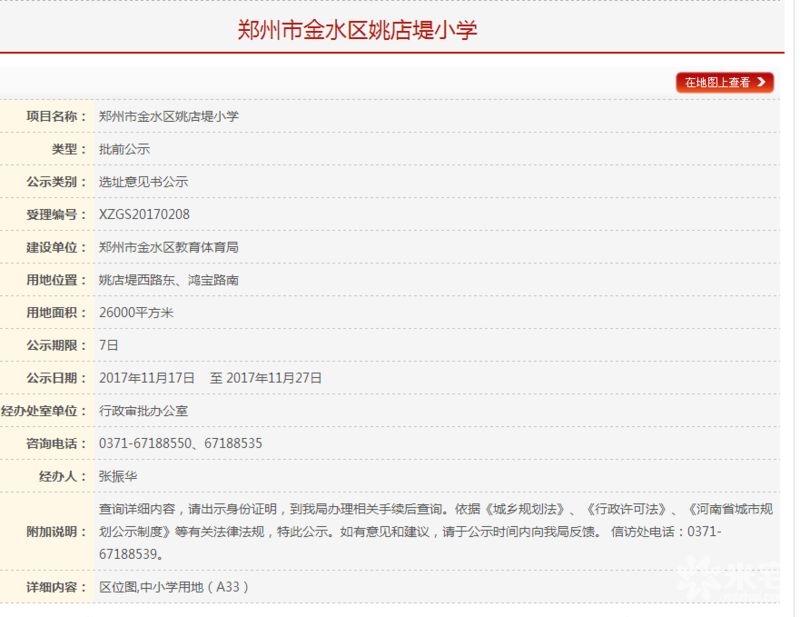The image size is (800, 617).
Task: Select start date 2017年11月17日
Action: [147, 378]
